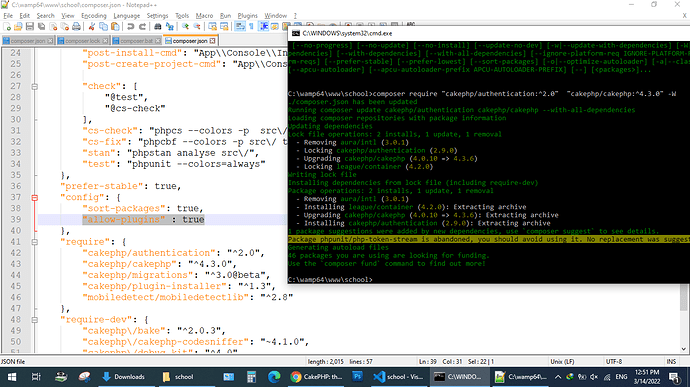
Task: Open the Search menu
Action: (45, 15)
